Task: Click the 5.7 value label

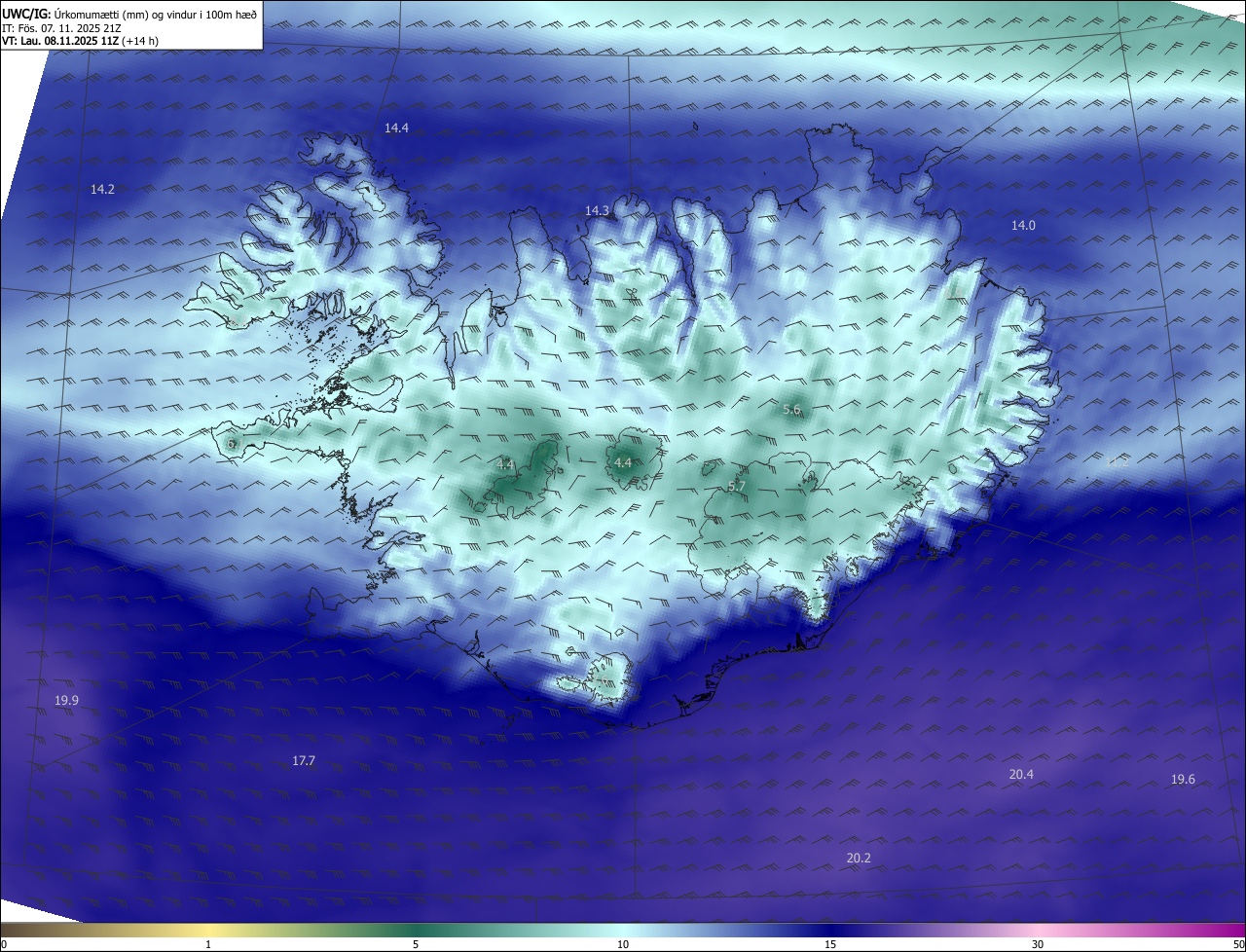Action: [737, 486]
